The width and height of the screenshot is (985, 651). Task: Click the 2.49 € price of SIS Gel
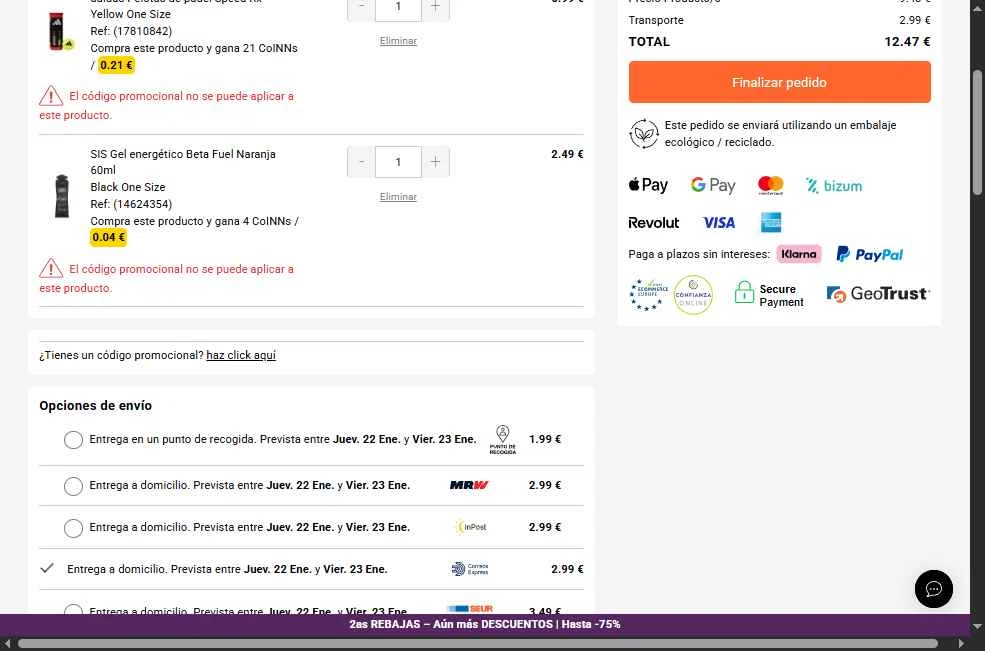click(567, 154)
